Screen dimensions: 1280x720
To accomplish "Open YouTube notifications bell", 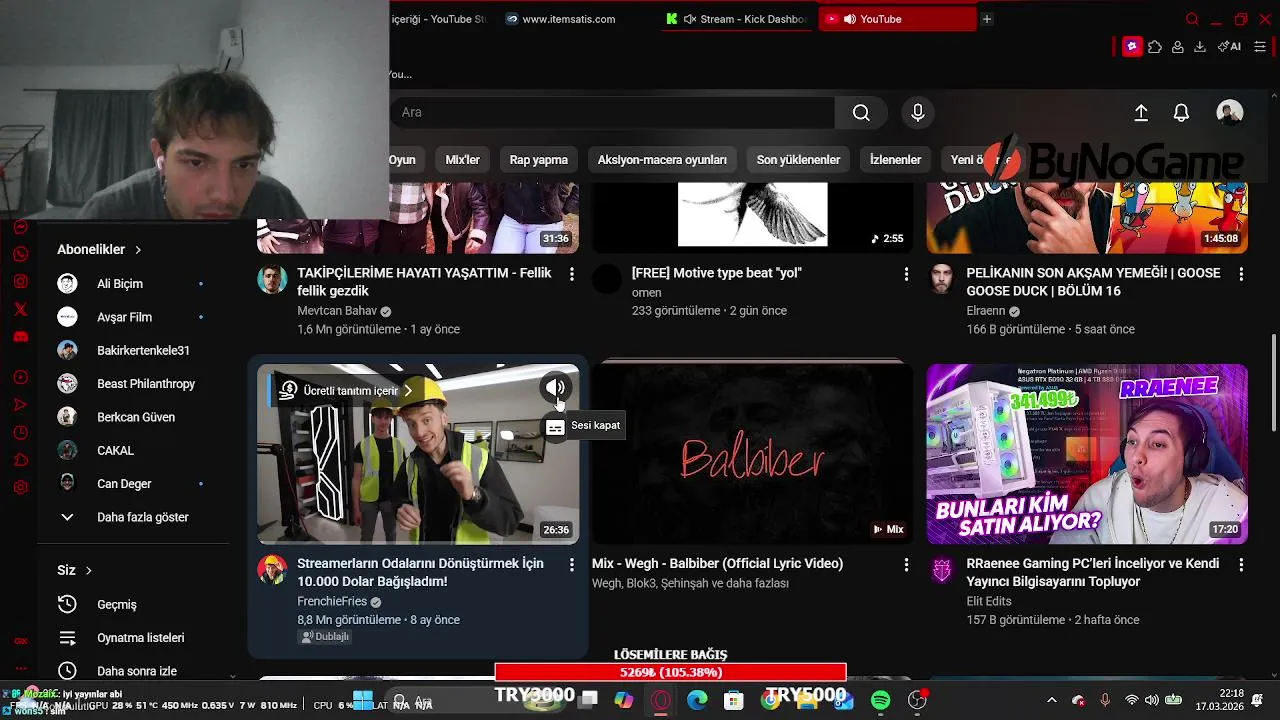I will tap(1181, 113).
